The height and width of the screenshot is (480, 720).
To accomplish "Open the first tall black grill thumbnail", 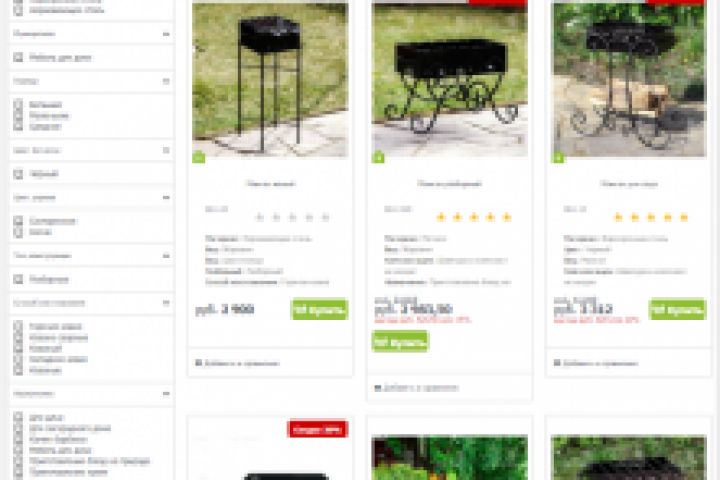I will click(270, 79).
